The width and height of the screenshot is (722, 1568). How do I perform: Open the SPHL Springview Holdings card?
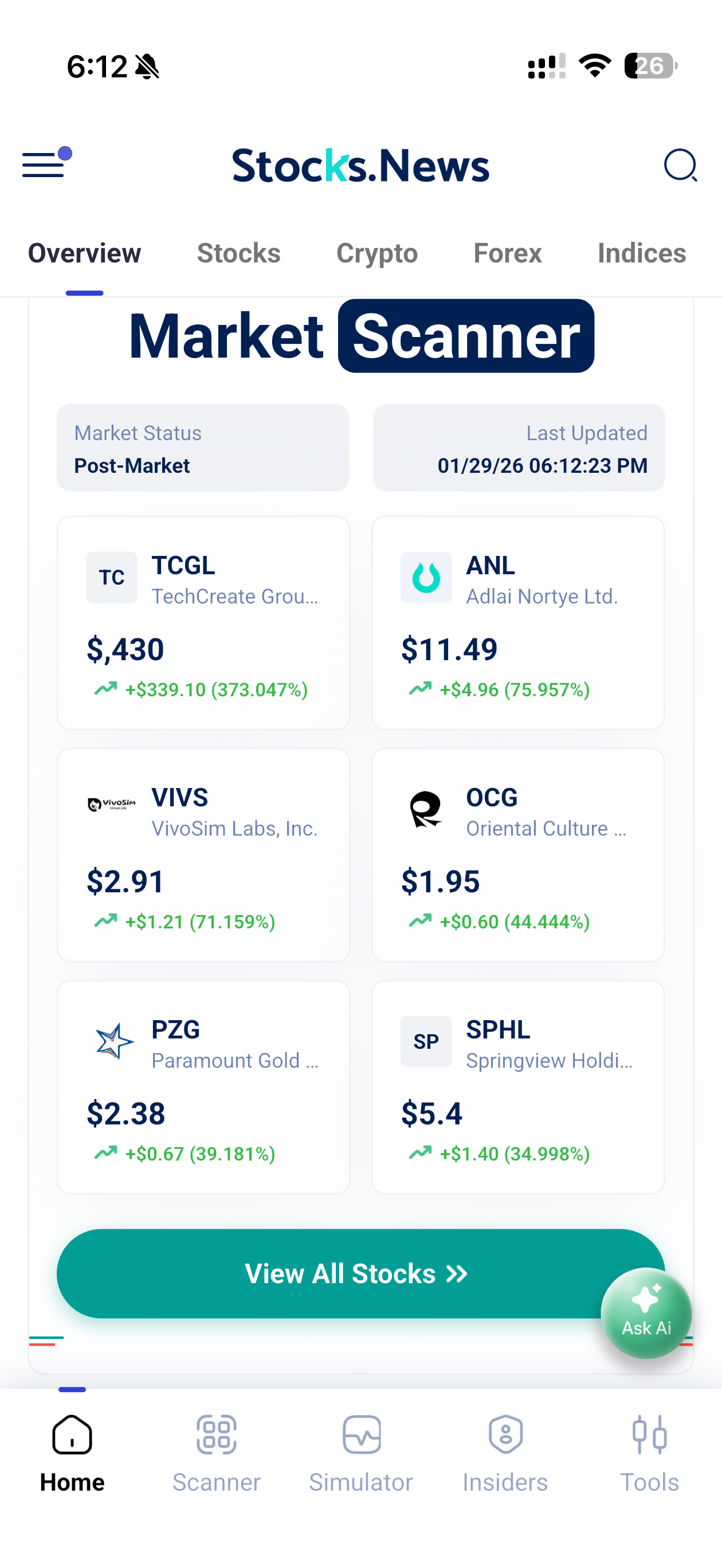click(518, 1087)
